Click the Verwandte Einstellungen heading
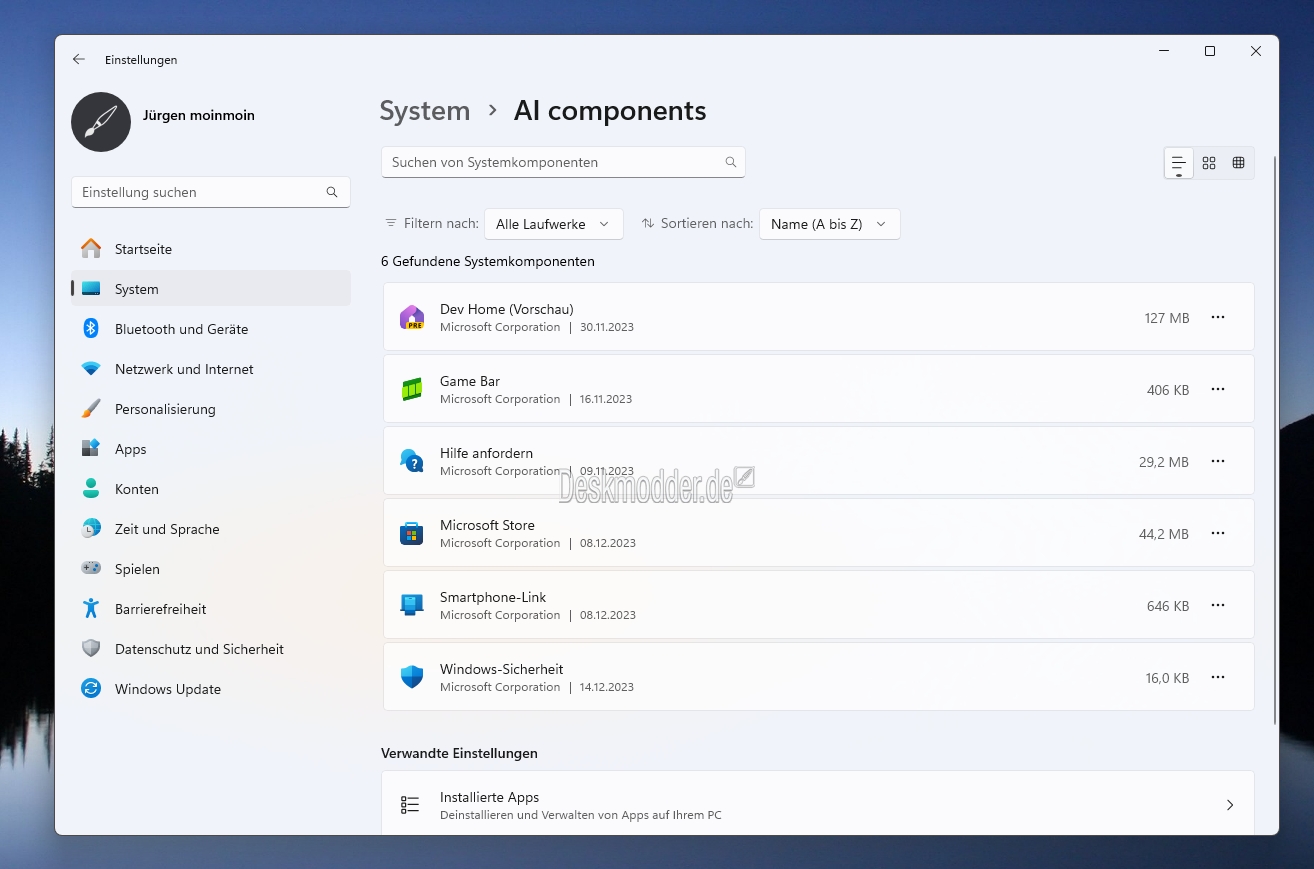This screenshot has height=869, width=1314. click(x=460, y=753)
